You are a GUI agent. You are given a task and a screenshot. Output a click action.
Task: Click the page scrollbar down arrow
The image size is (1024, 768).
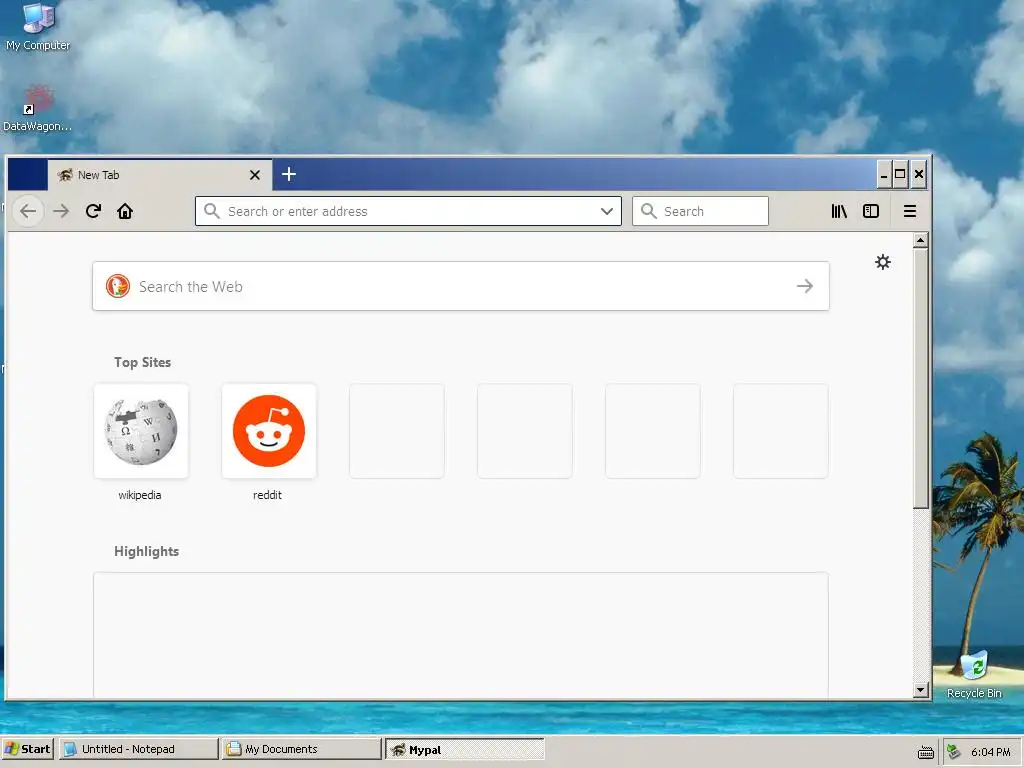921,690
